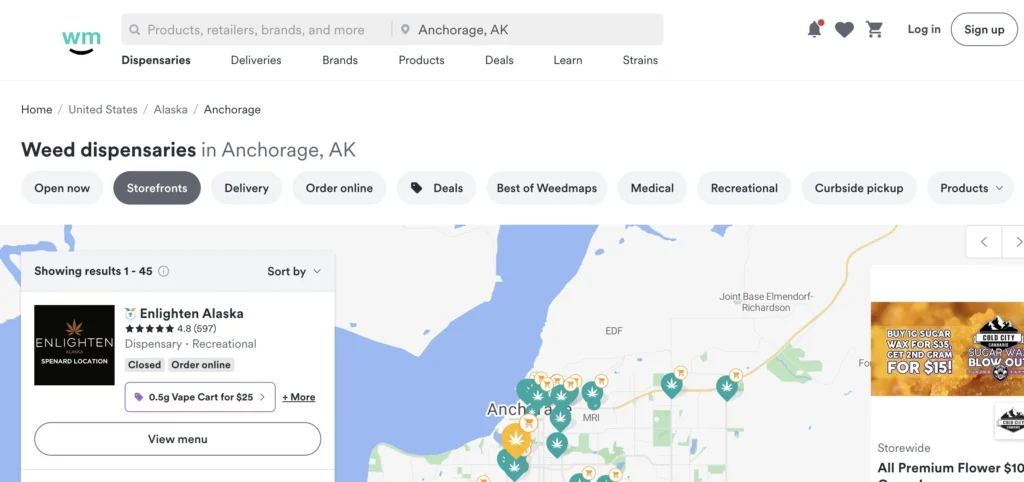The height and width of the screenshot is (482, 1024).
Task: Go to Home breadcrumb
Action: tap(37, 110)
